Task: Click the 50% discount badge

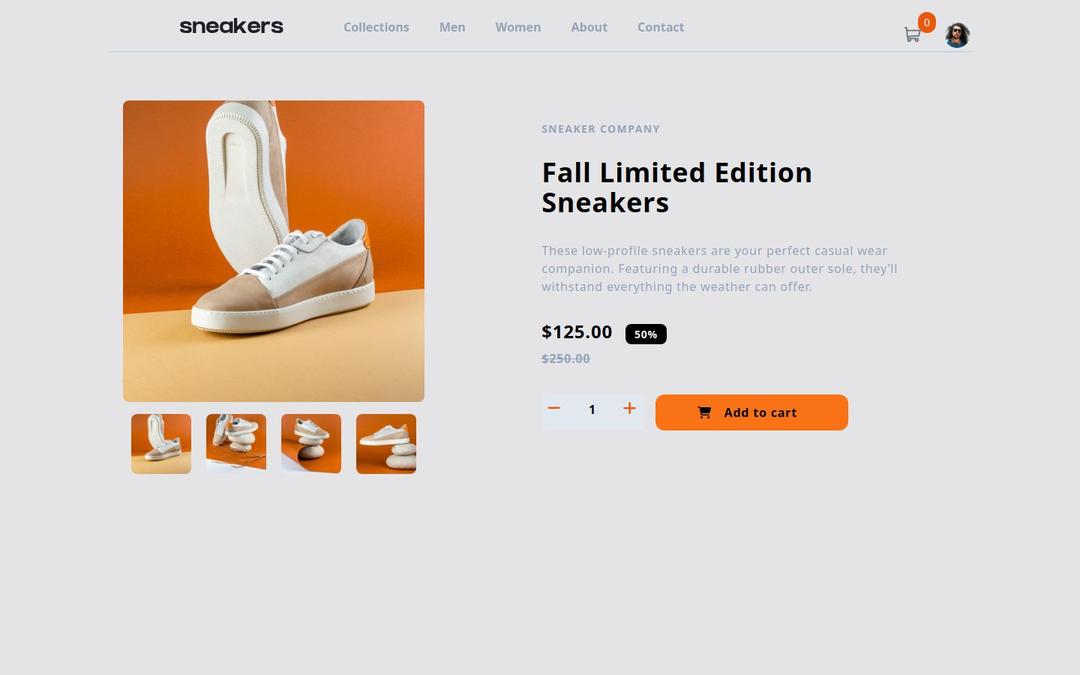Action: click(646, 334)
